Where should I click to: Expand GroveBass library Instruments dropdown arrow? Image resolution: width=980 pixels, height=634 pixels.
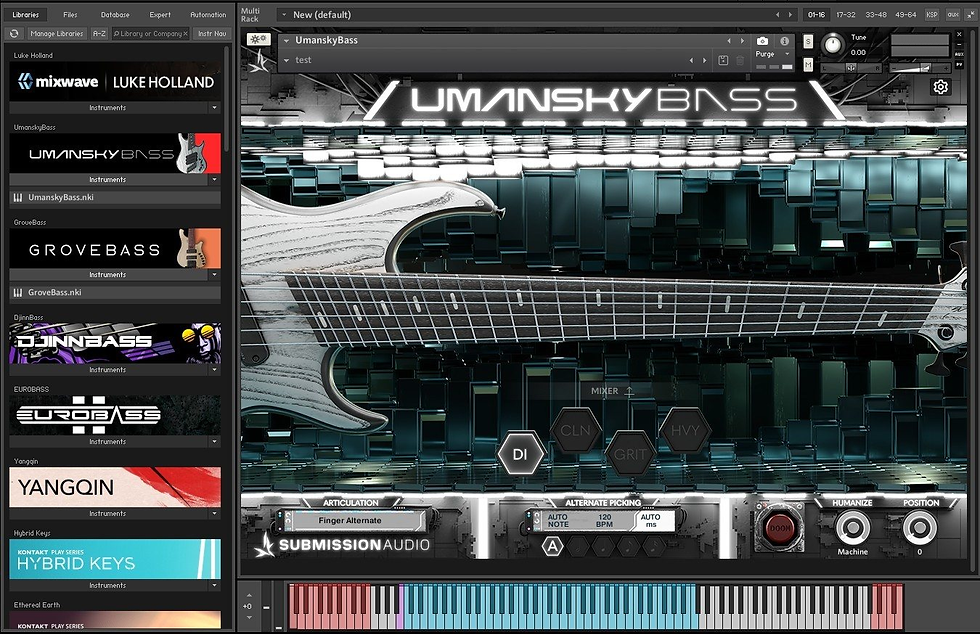tap(214, 274)
